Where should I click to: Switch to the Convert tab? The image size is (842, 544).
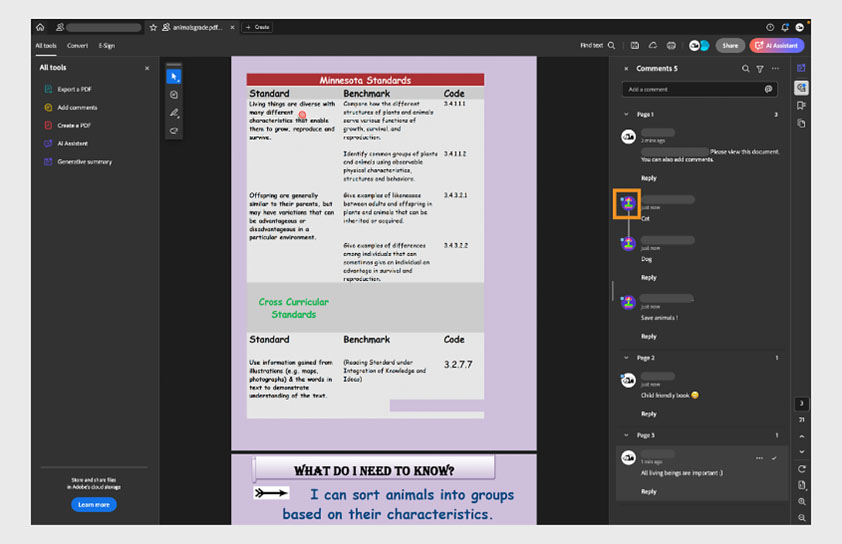(x=77, y=45)
